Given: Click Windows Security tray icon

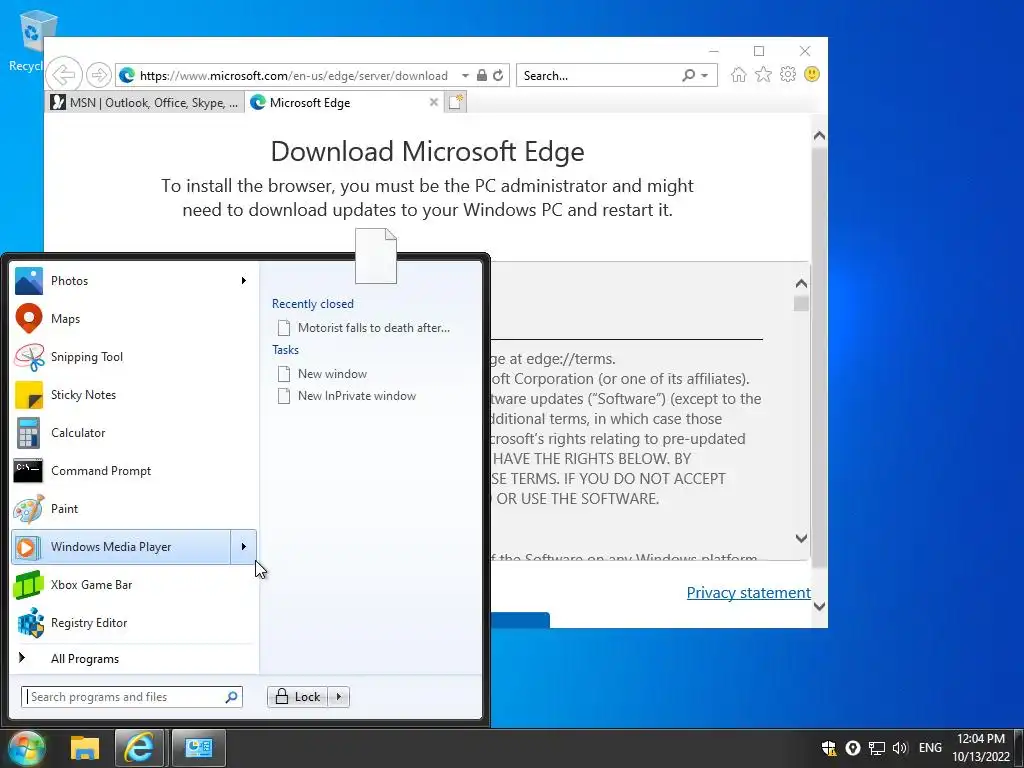Looking at the screenshot, I should pos(829,748).
